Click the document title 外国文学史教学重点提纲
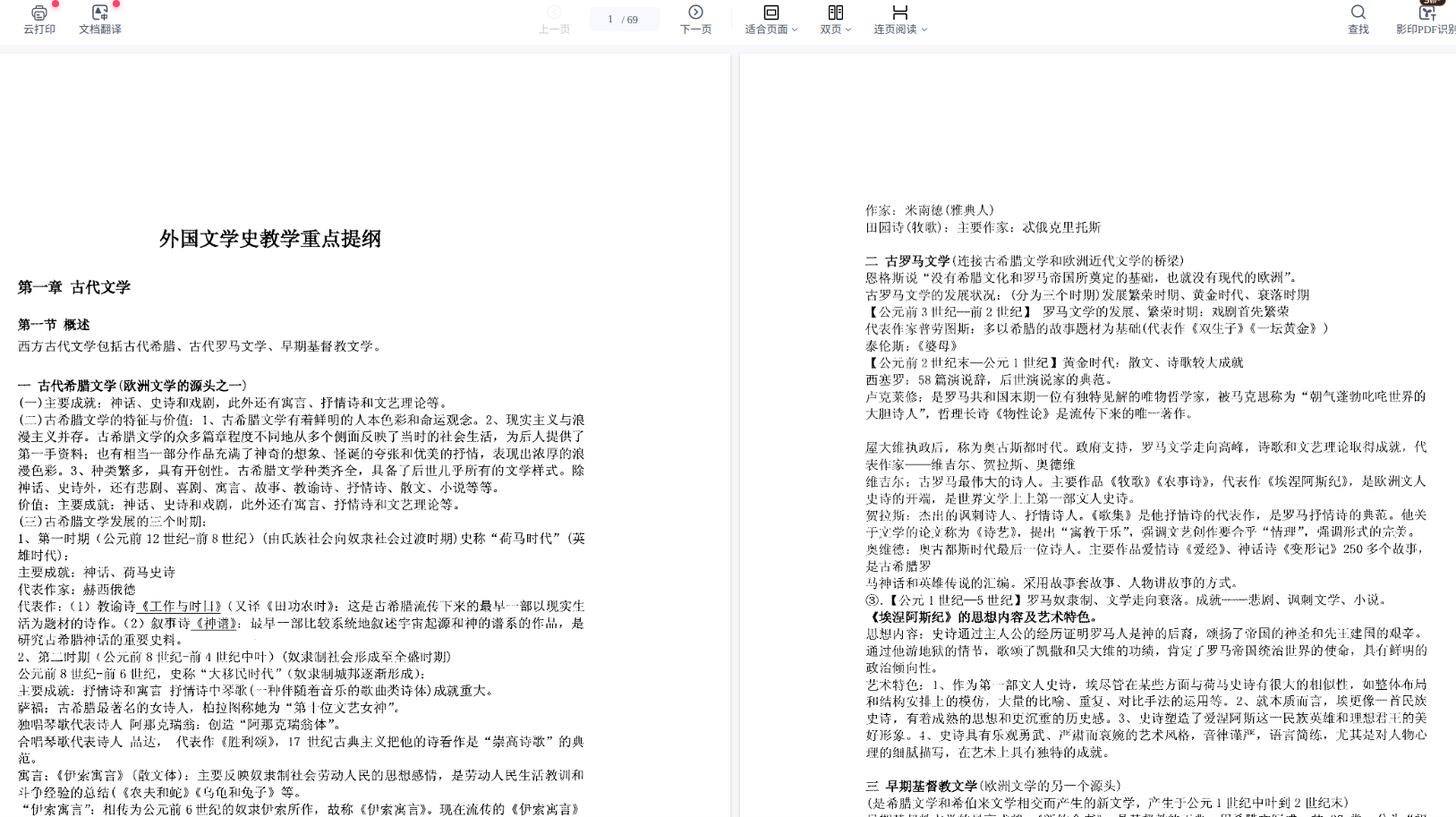This screenshot has height=817, width=1456. 270,239
